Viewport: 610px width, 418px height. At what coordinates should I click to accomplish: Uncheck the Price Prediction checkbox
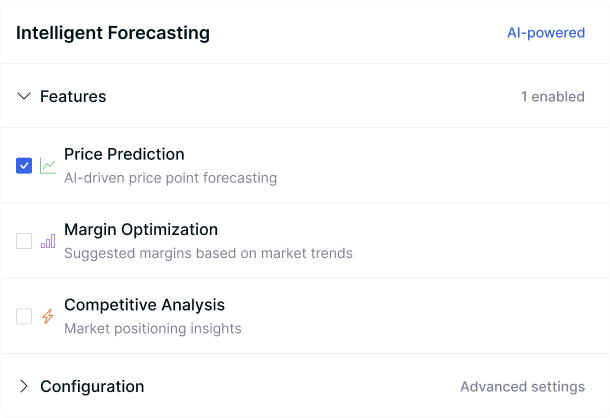[x=24, y=166]
